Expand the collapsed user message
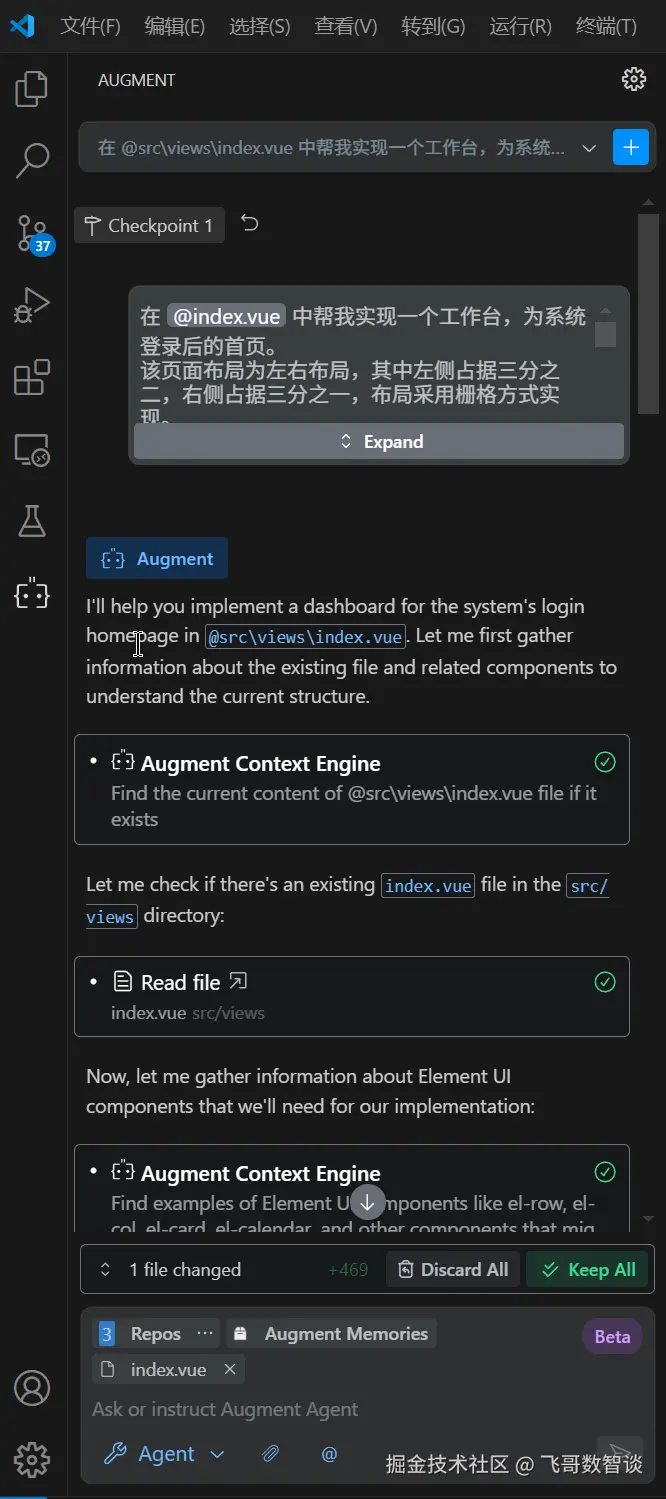 379,441
